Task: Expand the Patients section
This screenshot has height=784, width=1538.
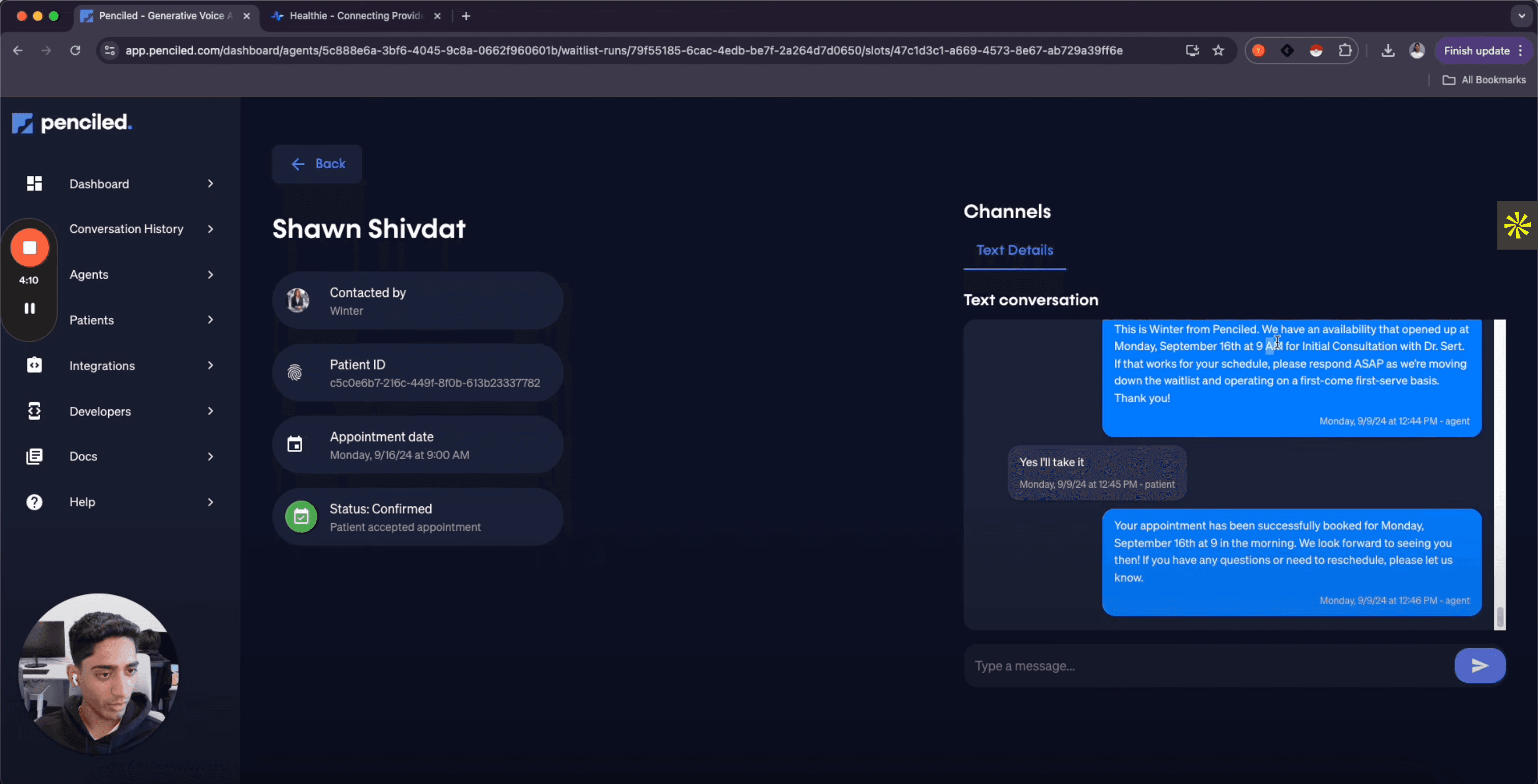Action: [x=210, y=320]
